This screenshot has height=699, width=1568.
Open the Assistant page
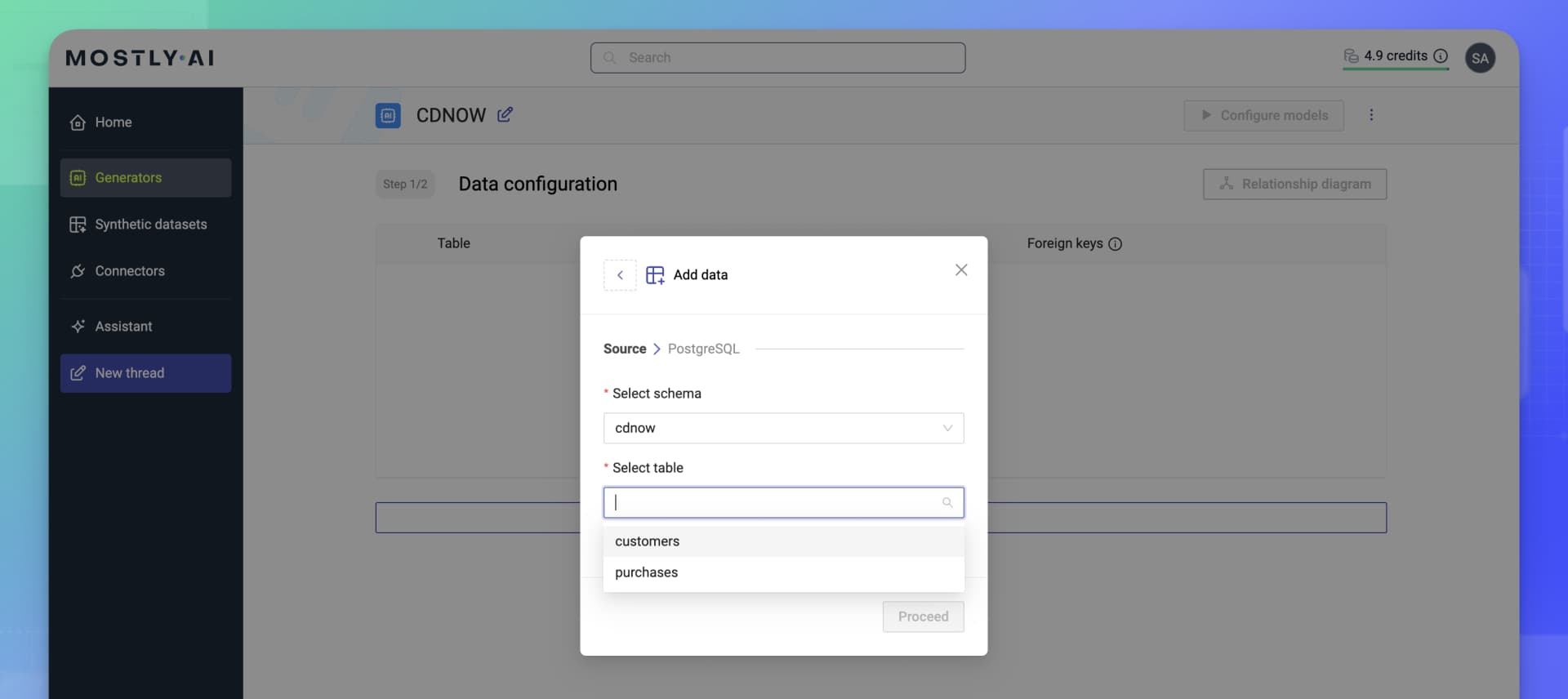click(x=145, y=327)
